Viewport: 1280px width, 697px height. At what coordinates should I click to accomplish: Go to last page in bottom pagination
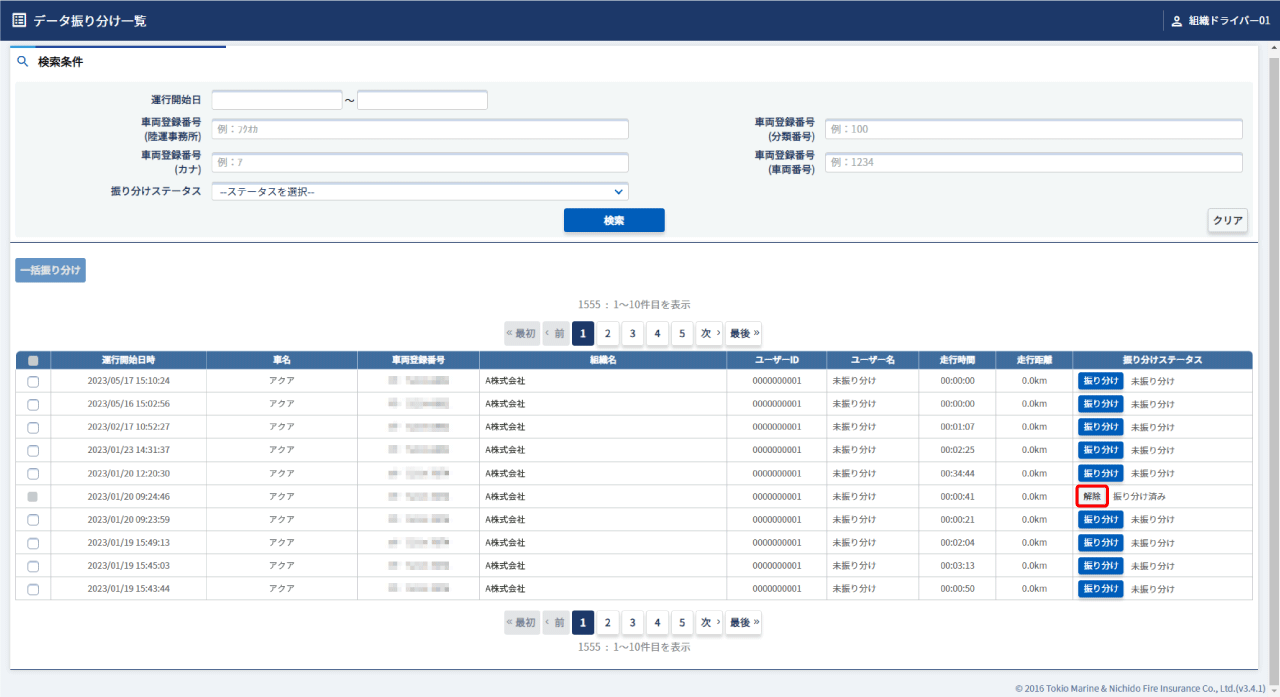pos(743,622)
